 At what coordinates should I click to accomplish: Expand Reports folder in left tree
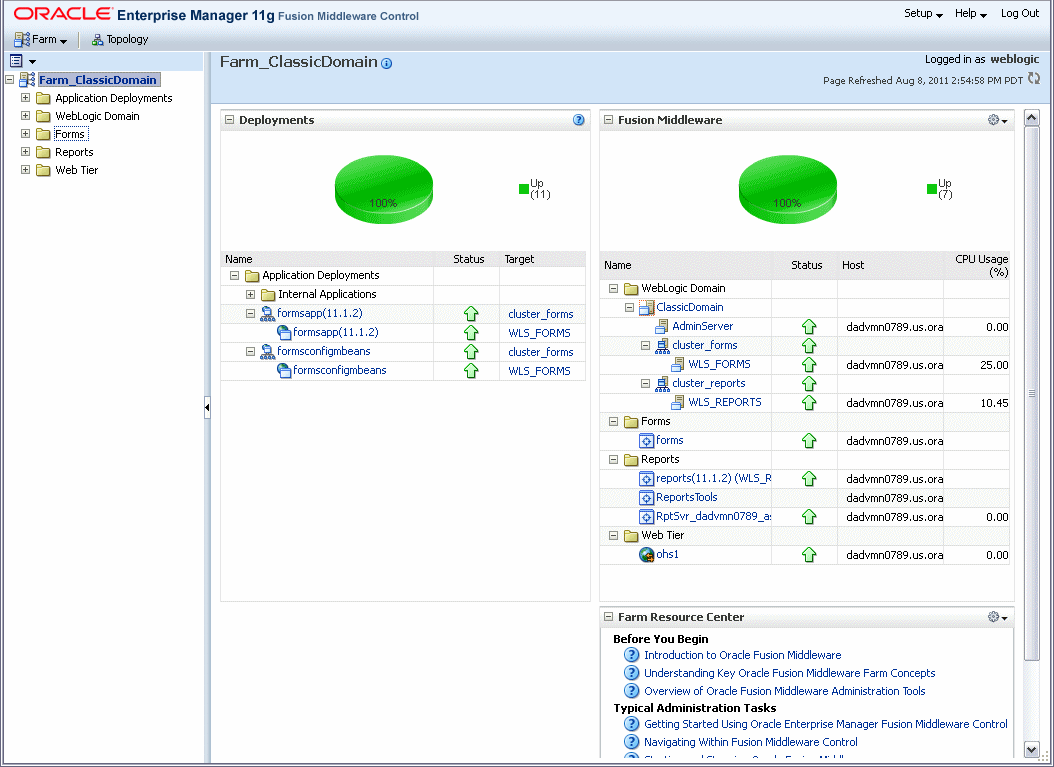tap(26, 152)
